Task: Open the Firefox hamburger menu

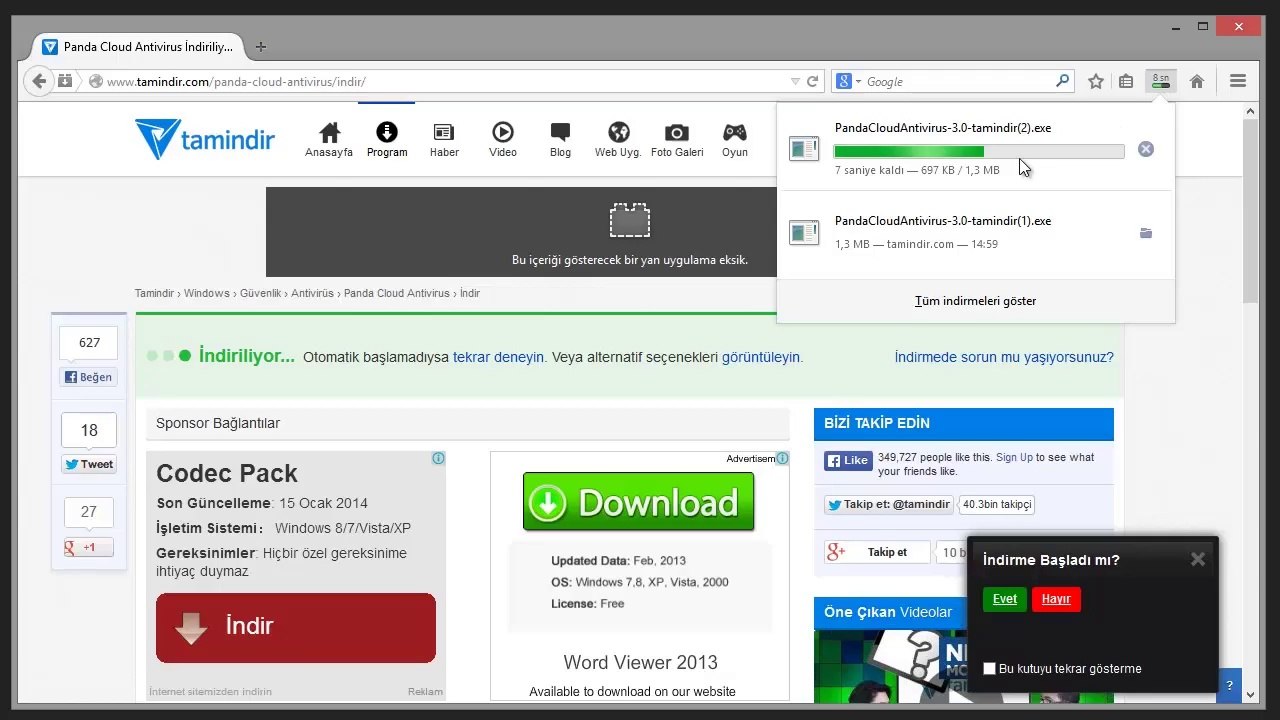Action: click(1238, 82)
